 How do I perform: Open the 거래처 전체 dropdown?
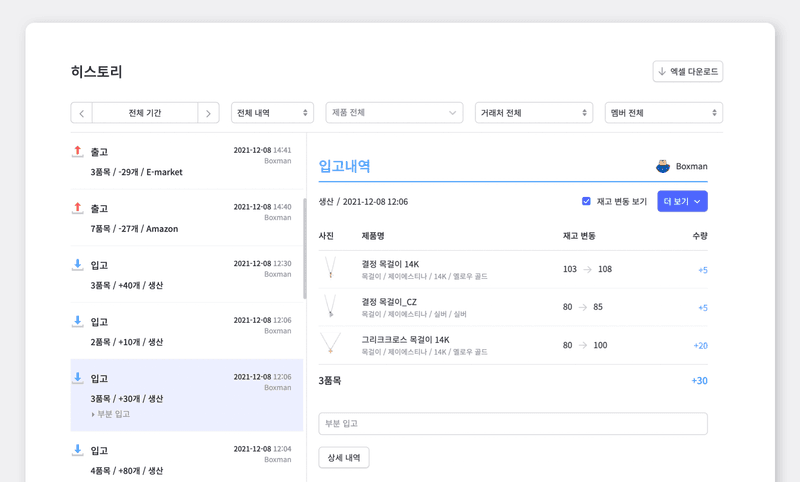pos(533,113)
